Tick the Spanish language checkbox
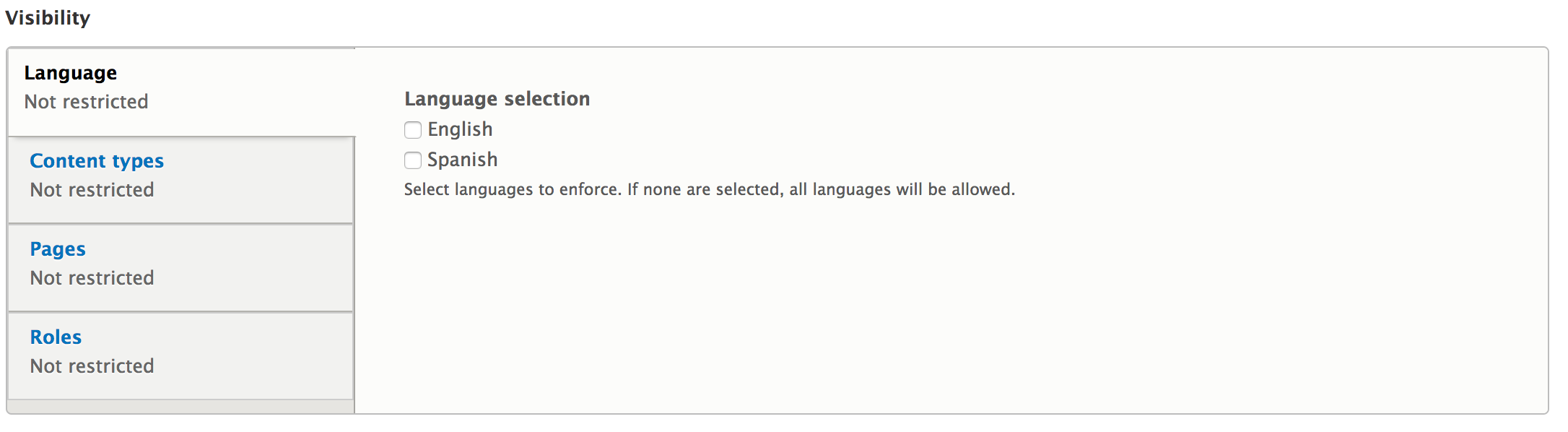The image size is (1568, 432). tap(413, 160)
